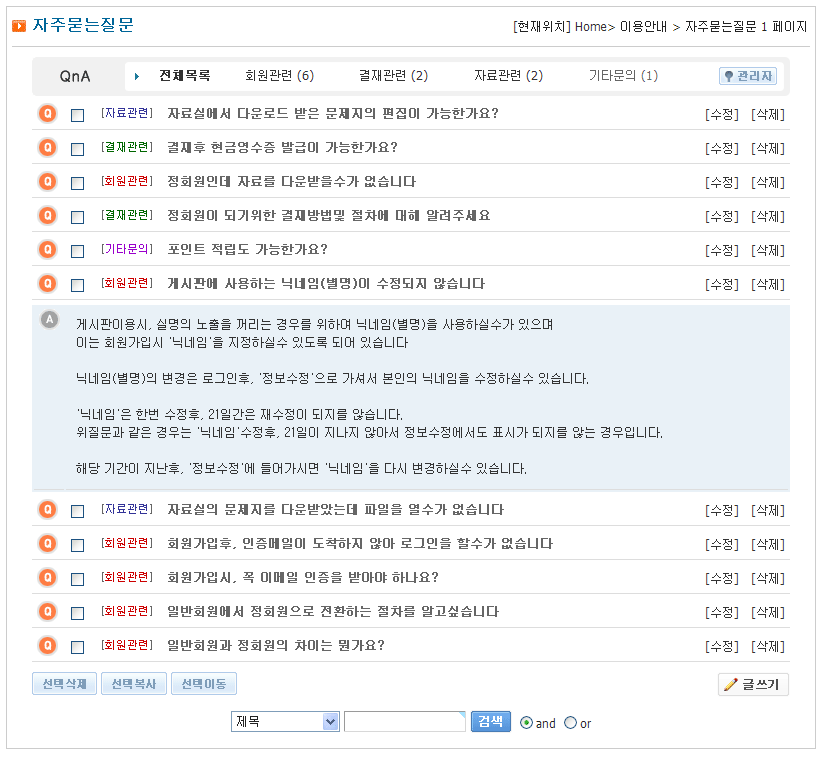Expand the question 자료실의 문제지를 다운받았는데 파일을 열수가 없습니다
This screenshot has width=825, height=759.
[x=335, y=510]
